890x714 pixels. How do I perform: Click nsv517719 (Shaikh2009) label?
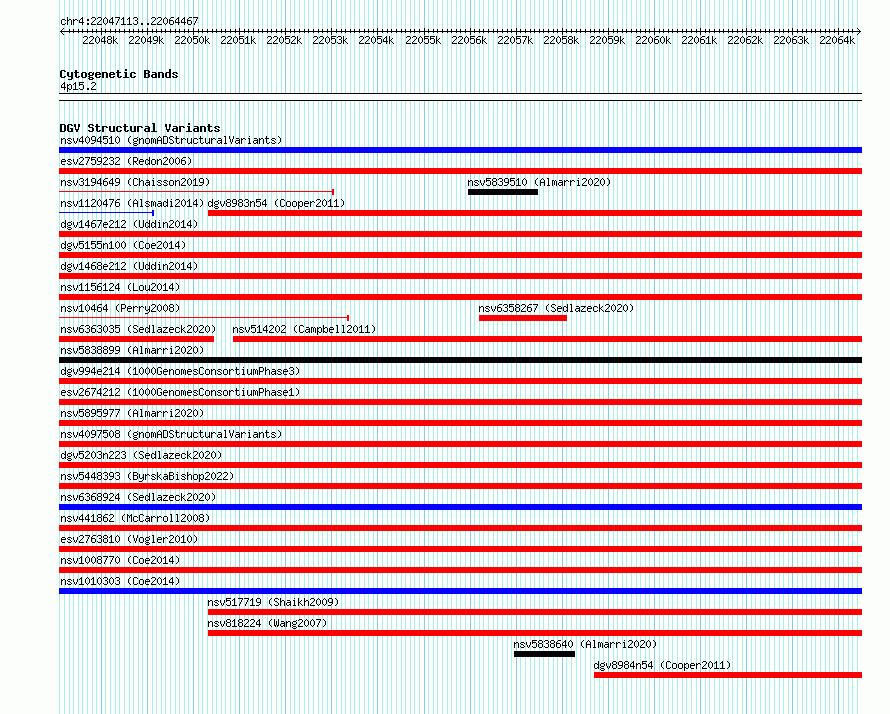pyautogui.click(x=273, y=602)
